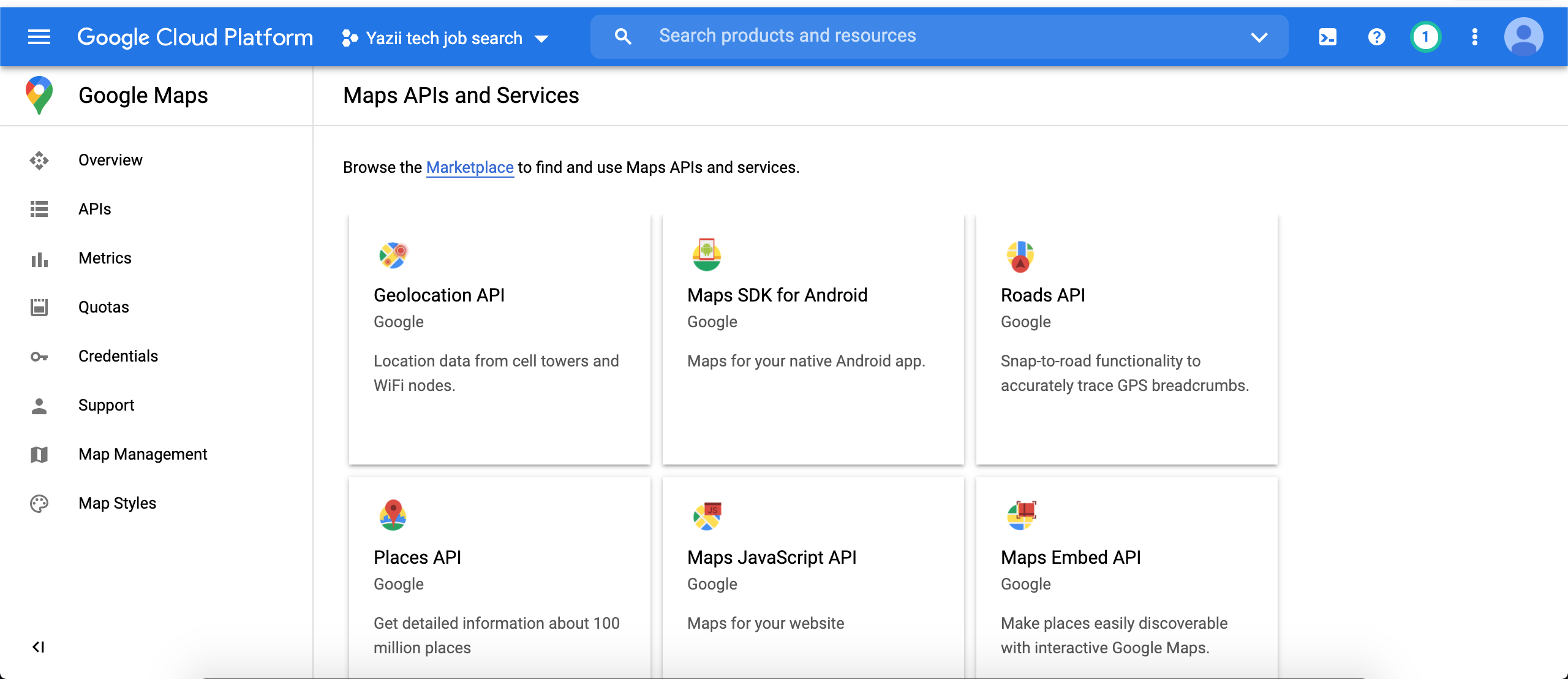Click 'Google' vendor label under Roads API
The image size is (1568, 679).
pyautogui.click(x=1025, y=322)
